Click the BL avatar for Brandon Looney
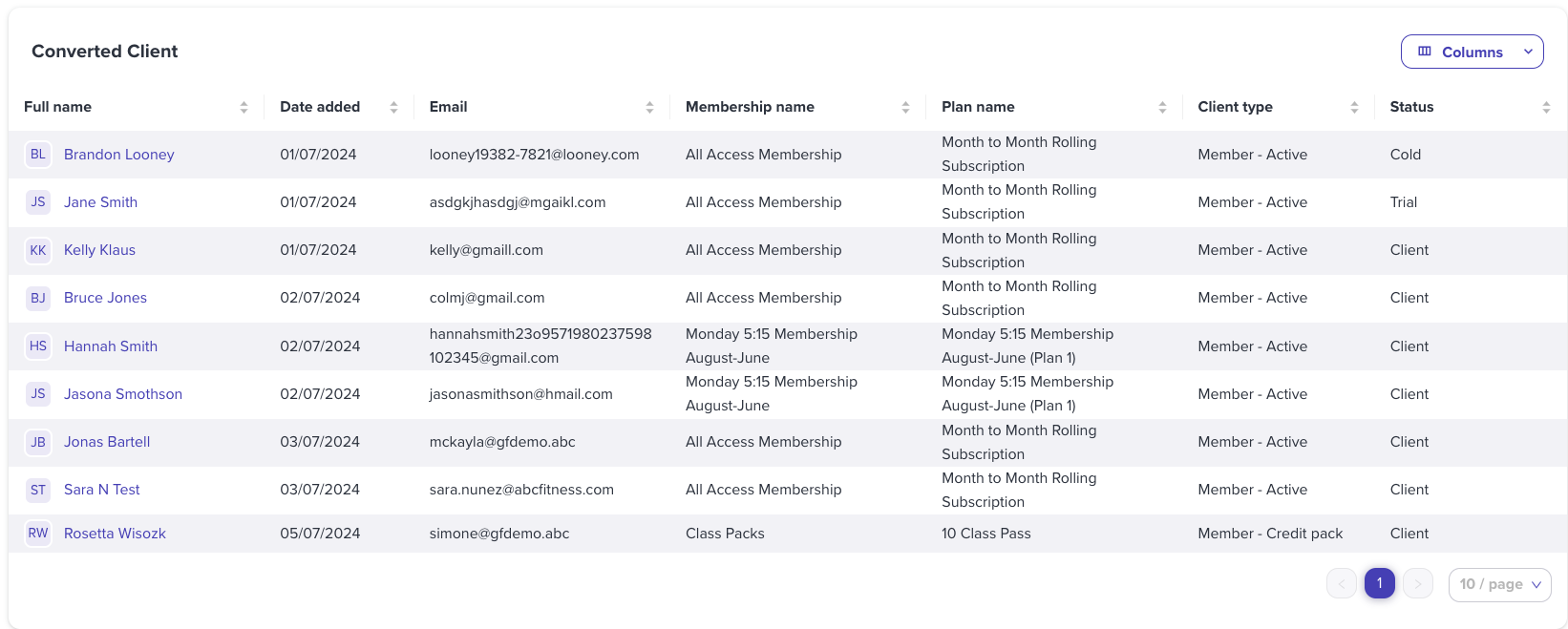 [x=38, y=154]
